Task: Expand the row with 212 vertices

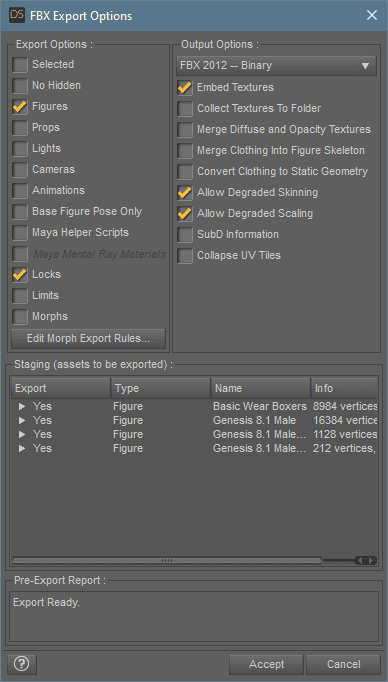Action: (22, 448)
